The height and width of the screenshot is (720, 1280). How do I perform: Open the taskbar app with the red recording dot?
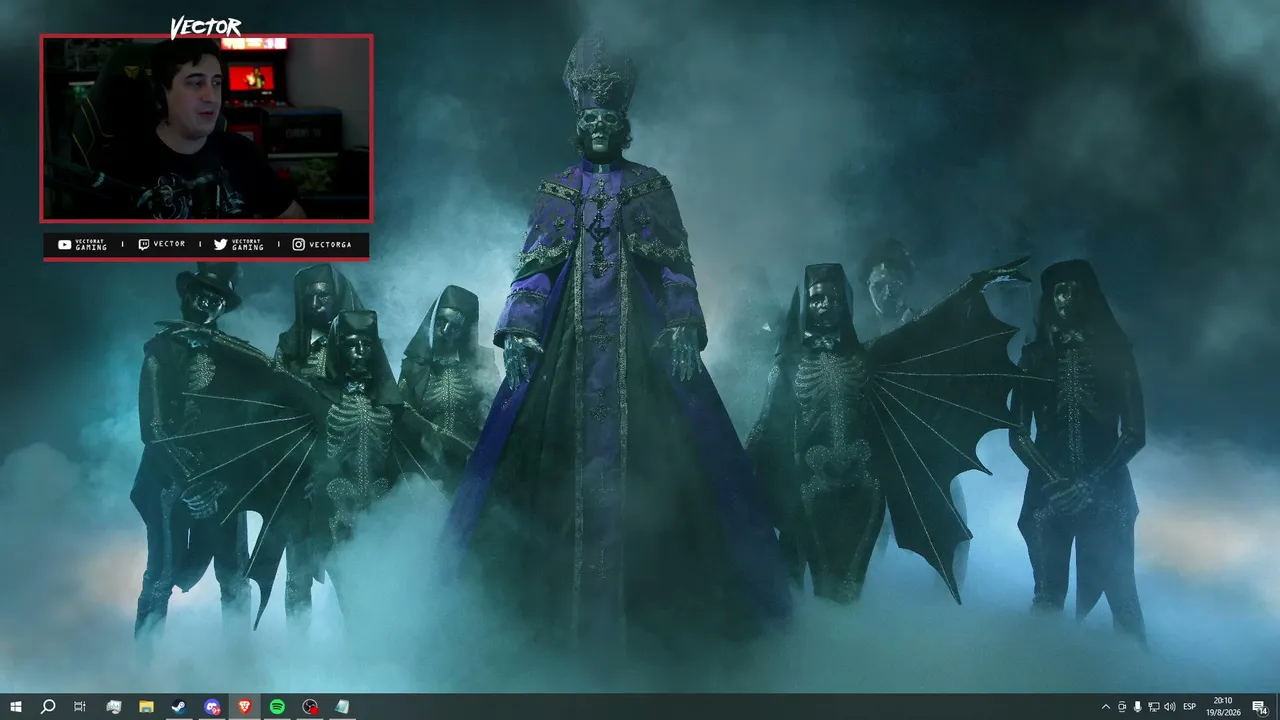tap(310, 707)
